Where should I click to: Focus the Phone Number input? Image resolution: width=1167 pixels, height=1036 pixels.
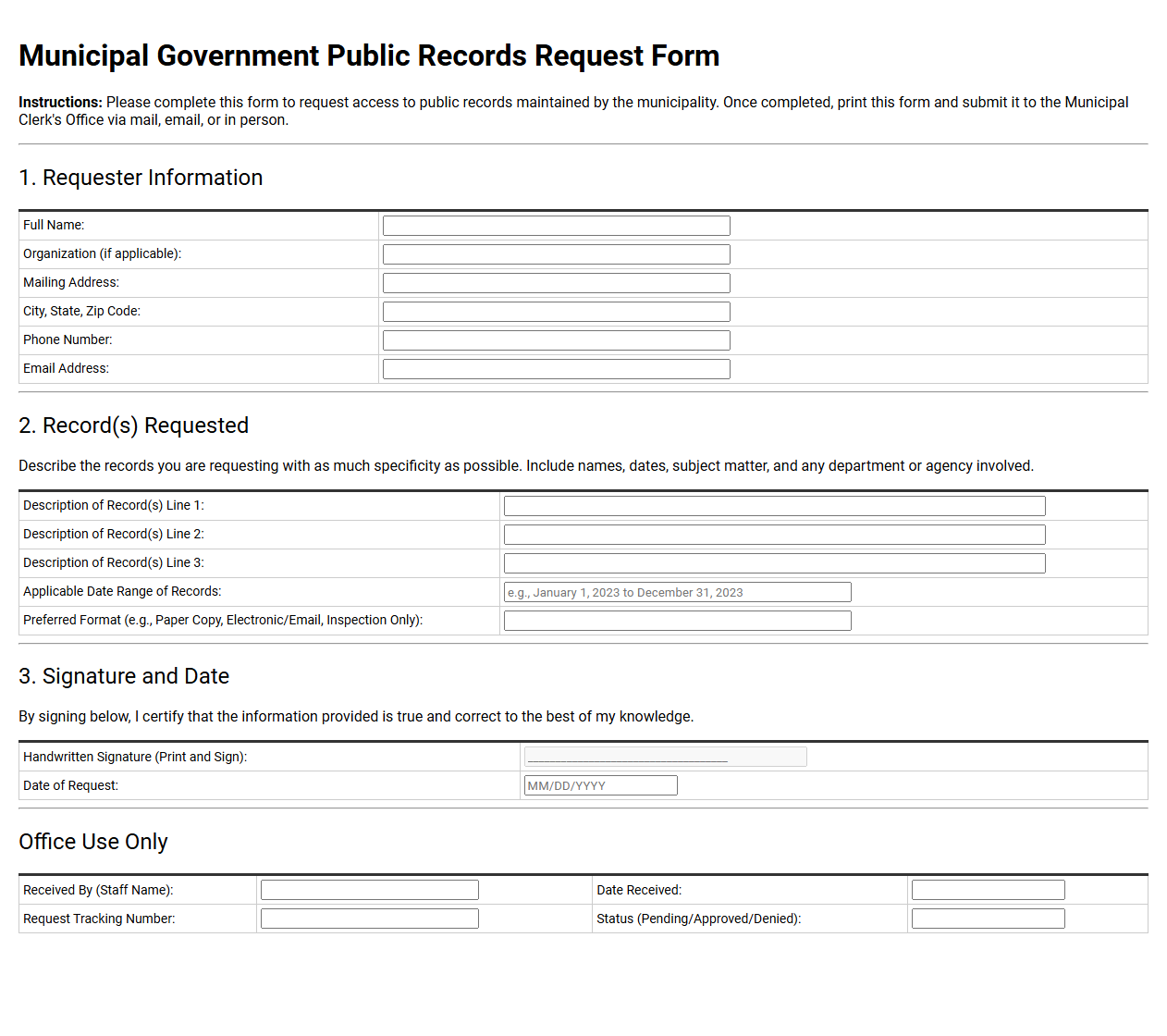point(556,340)
